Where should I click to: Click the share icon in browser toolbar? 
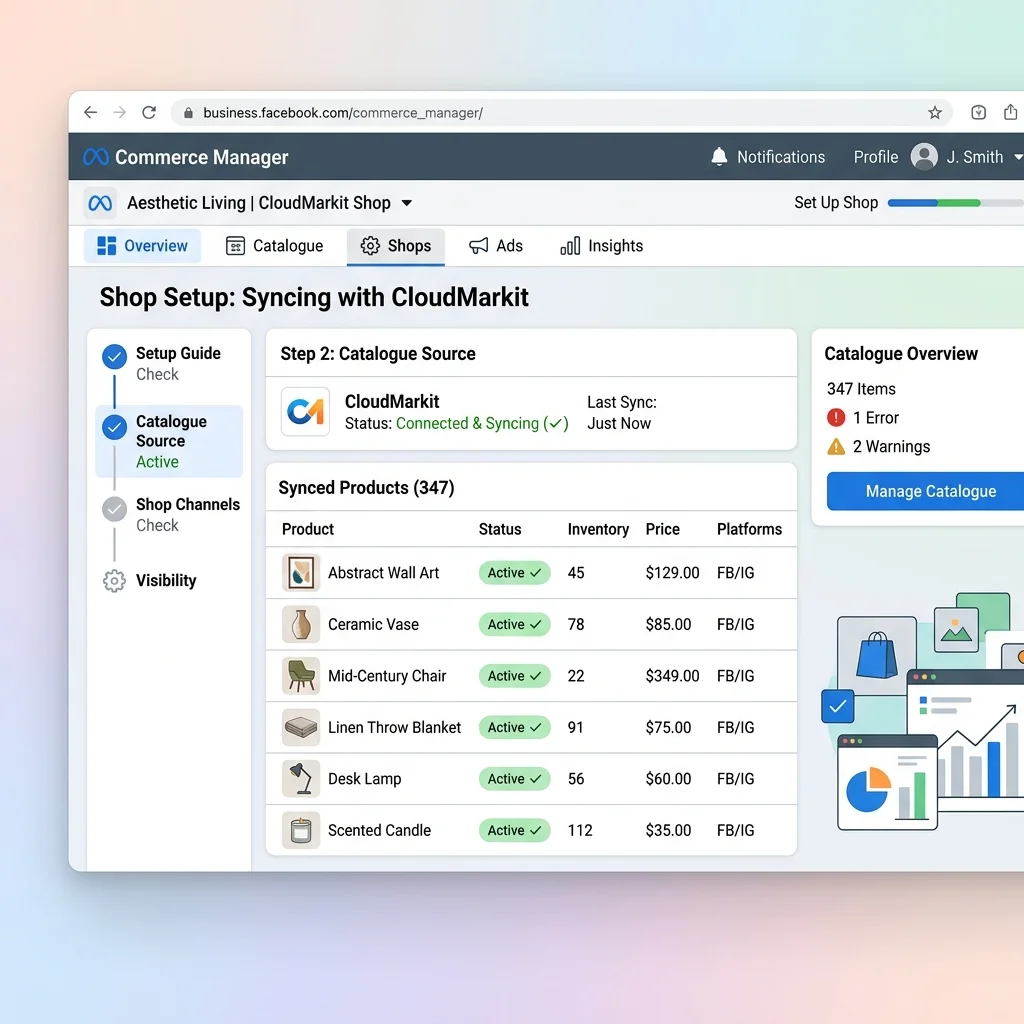[1010, 112]
